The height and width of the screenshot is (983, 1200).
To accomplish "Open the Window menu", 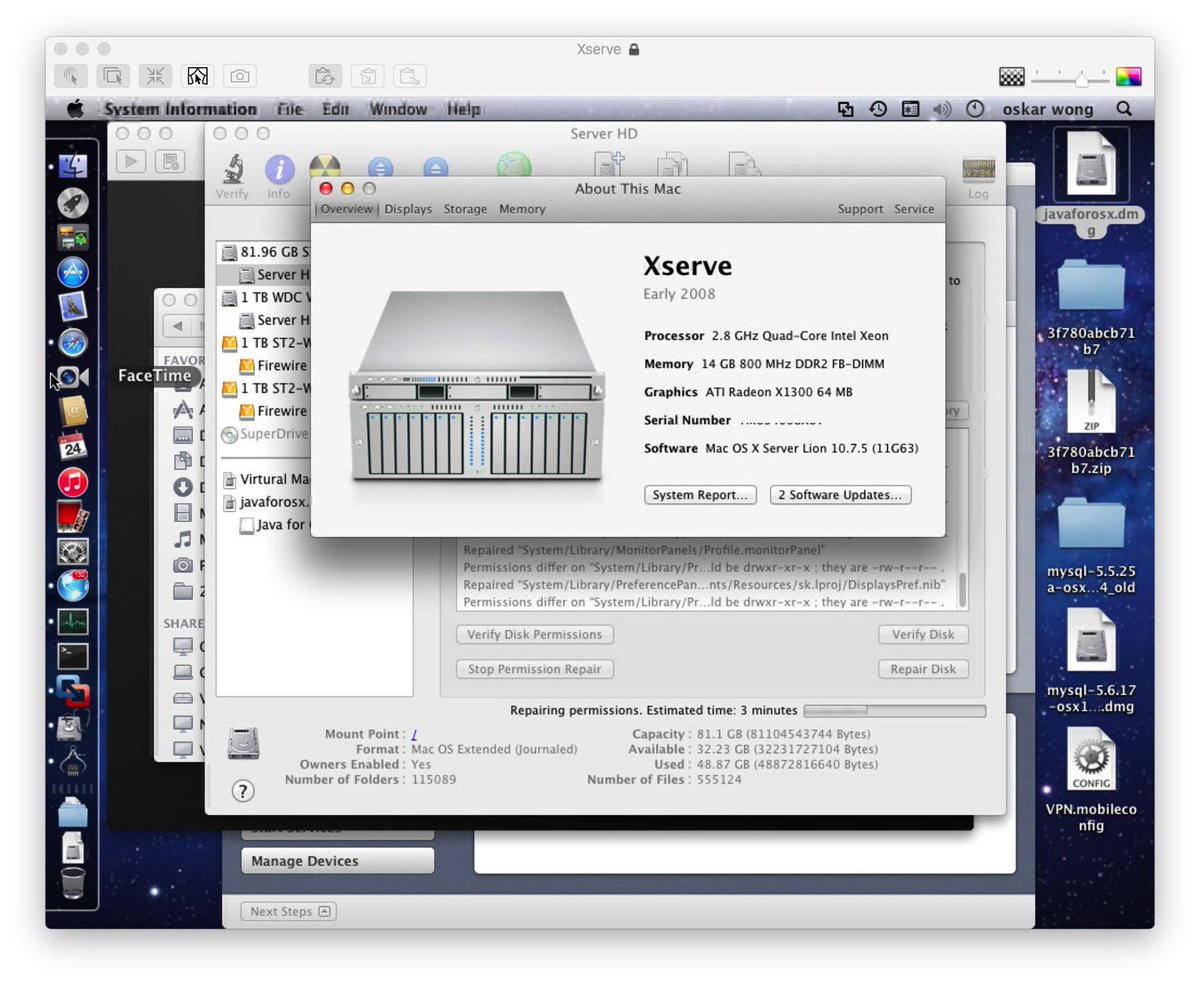I will (398, 109).
